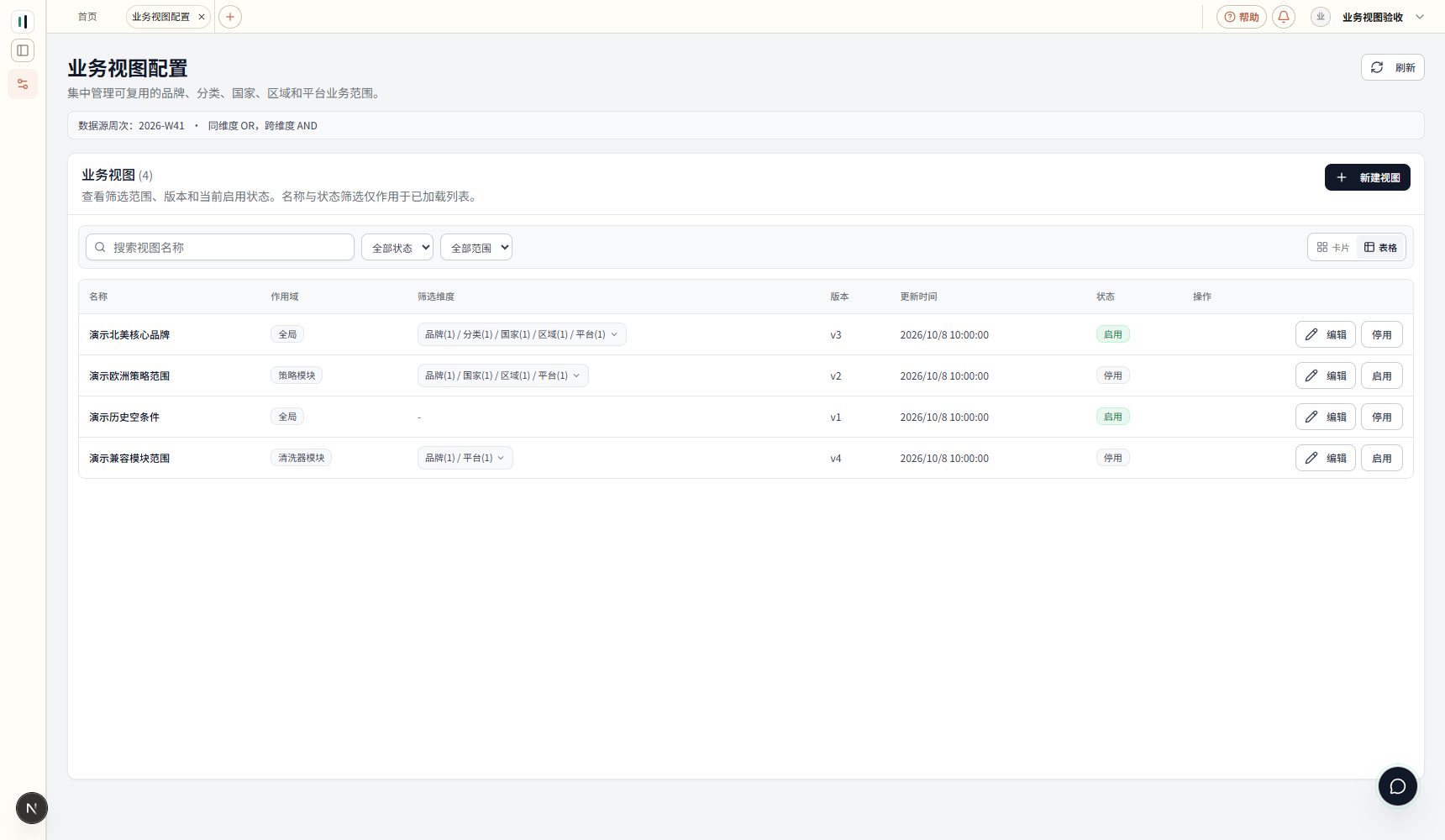Close the 业务视图配置 tab
The image size is (1445, 840).
[x=202, y=17]
